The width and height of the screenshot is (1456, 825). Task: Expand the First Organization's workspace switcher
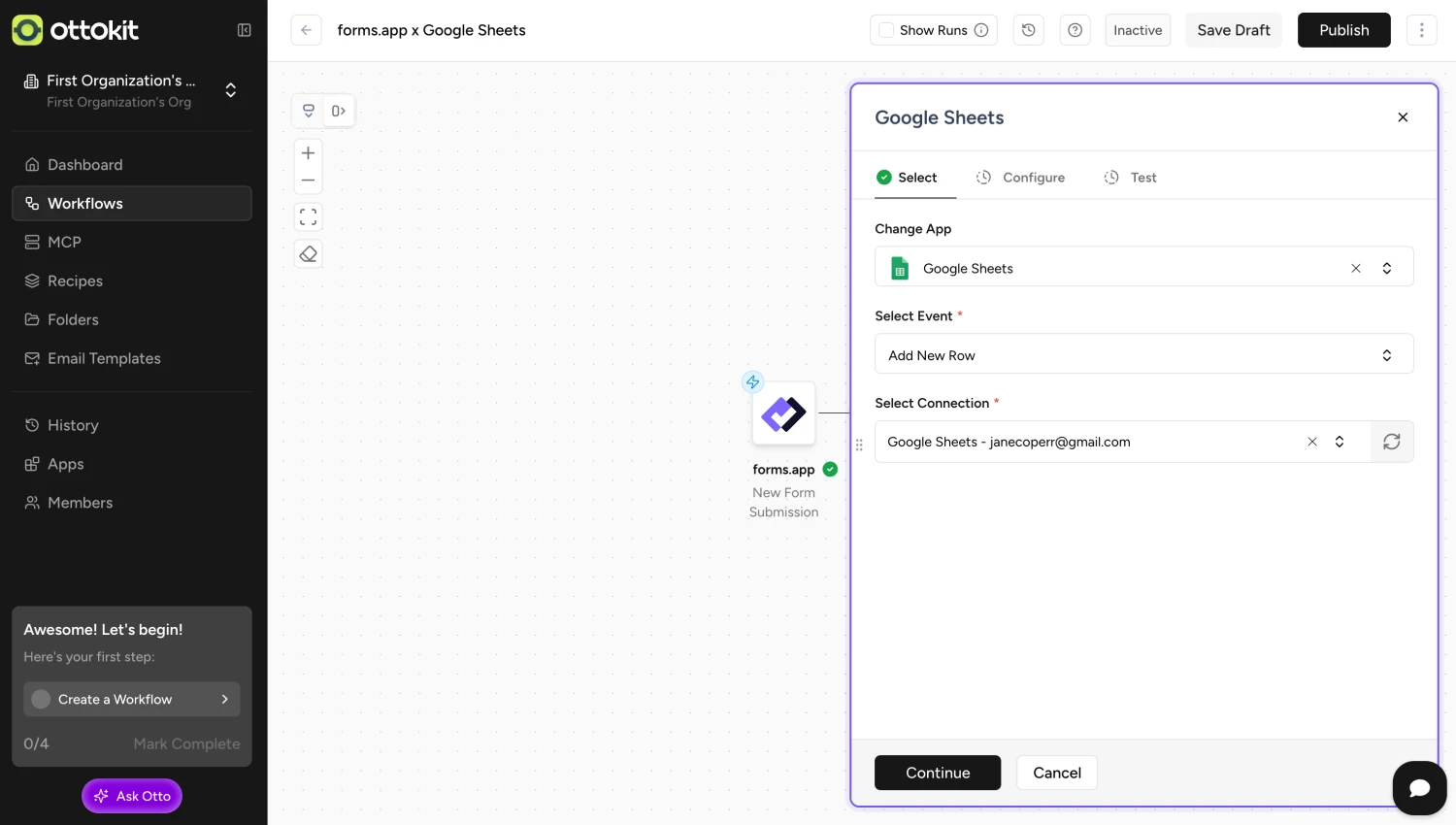click(231, 90)
